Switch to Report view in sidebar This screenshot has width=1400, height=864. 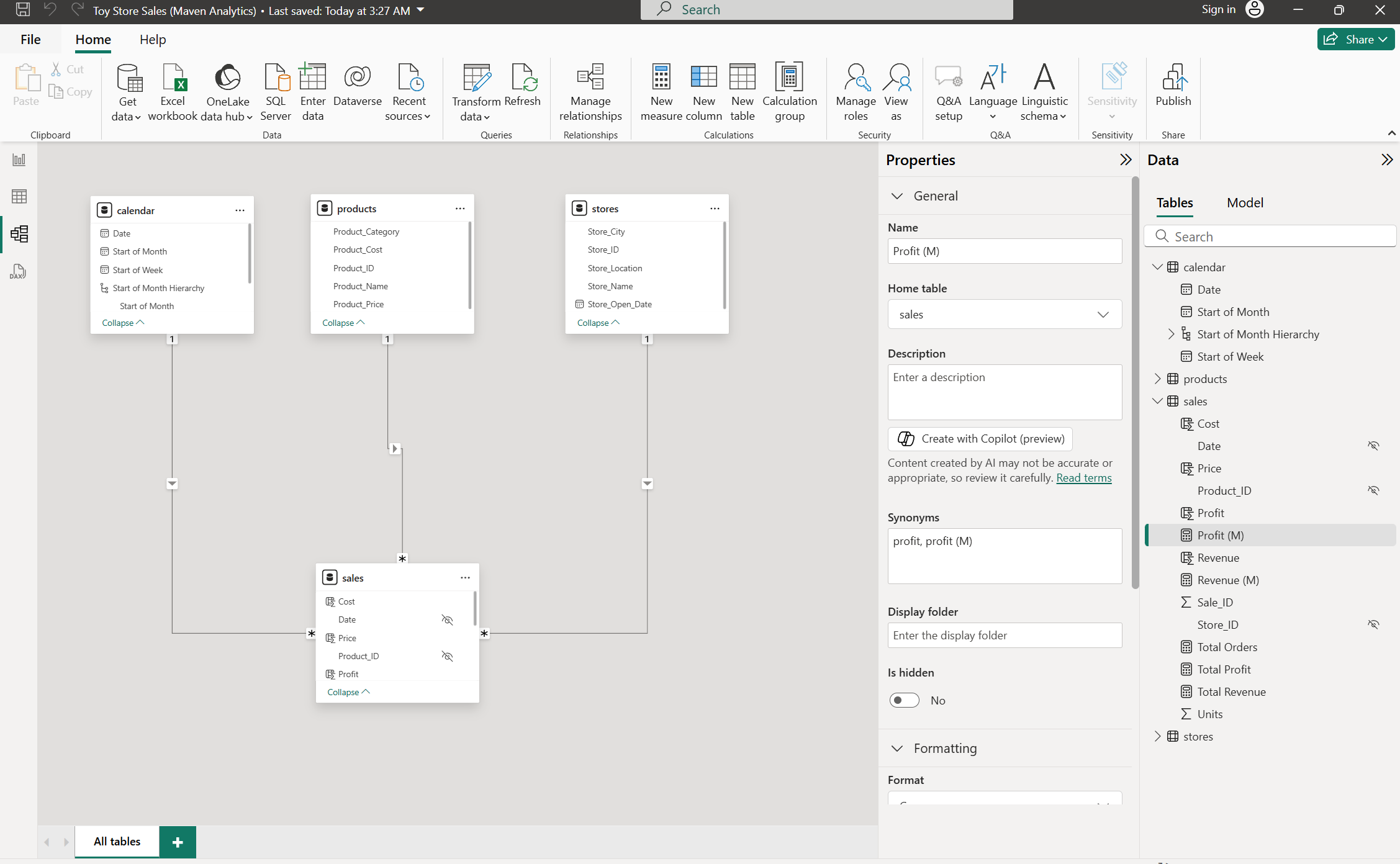19,160
